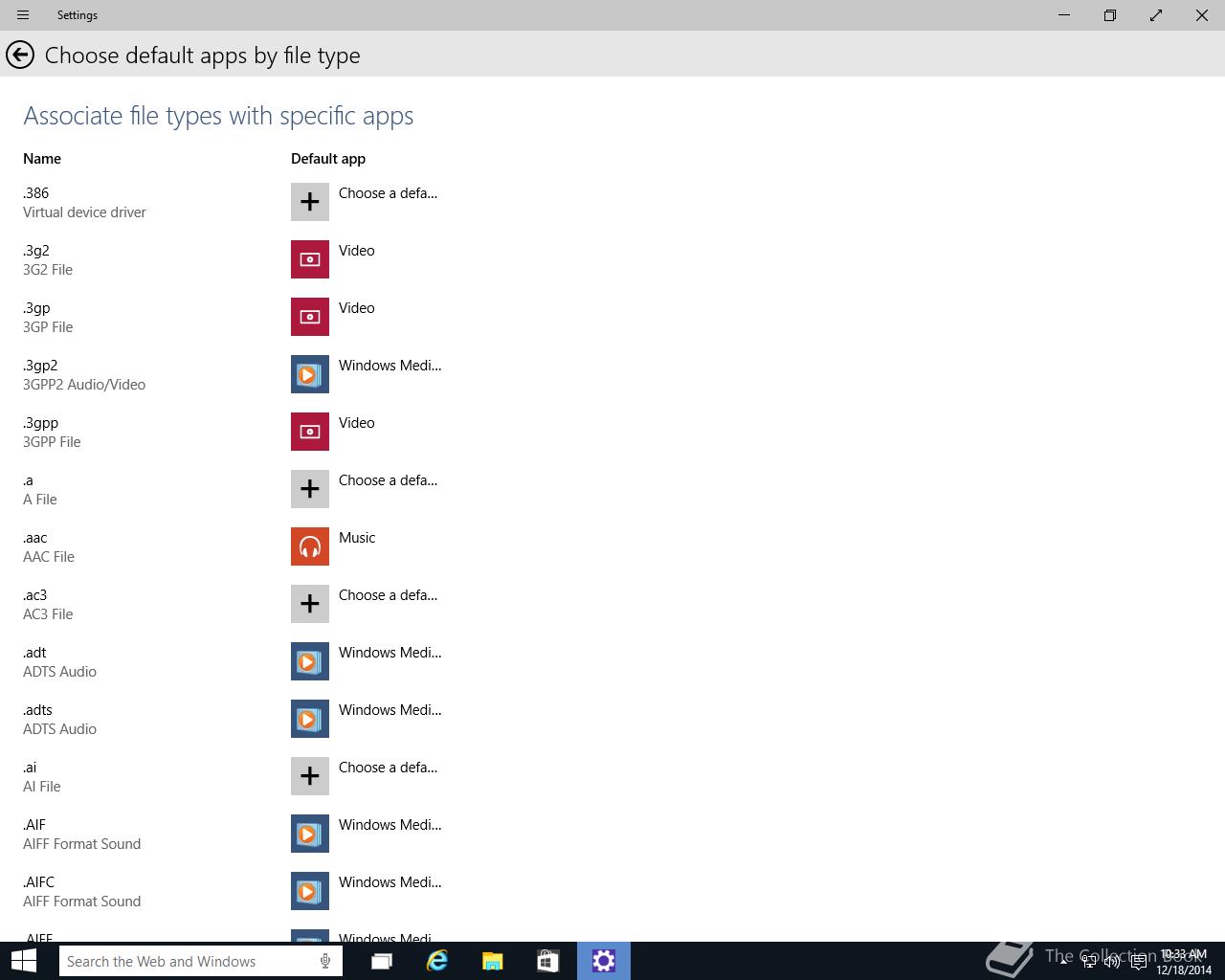The image size is (1225, 980).
Task: Click the Settings gear taskbar icon
Action: [604, 961]
